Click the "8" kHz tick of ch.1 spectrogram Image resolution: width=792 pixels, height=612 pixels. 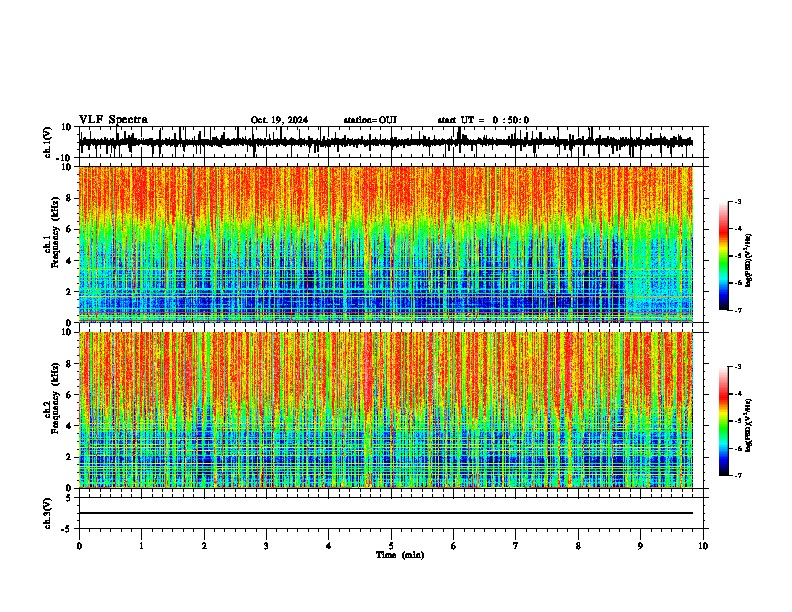pyautogui.click(x=70, y=198)
